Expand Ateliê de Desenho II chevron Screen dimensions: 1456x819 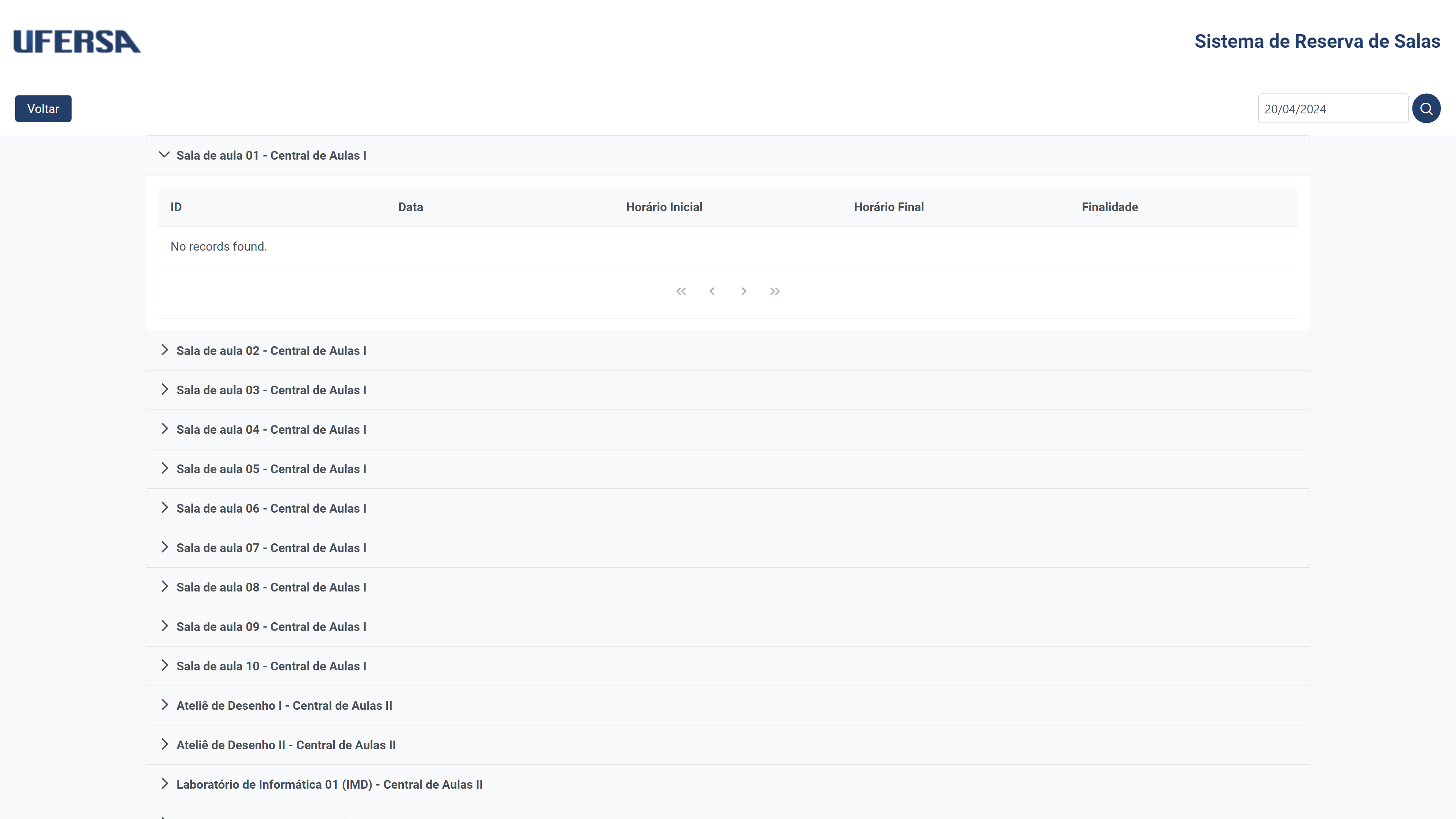(x=165, y=744)
